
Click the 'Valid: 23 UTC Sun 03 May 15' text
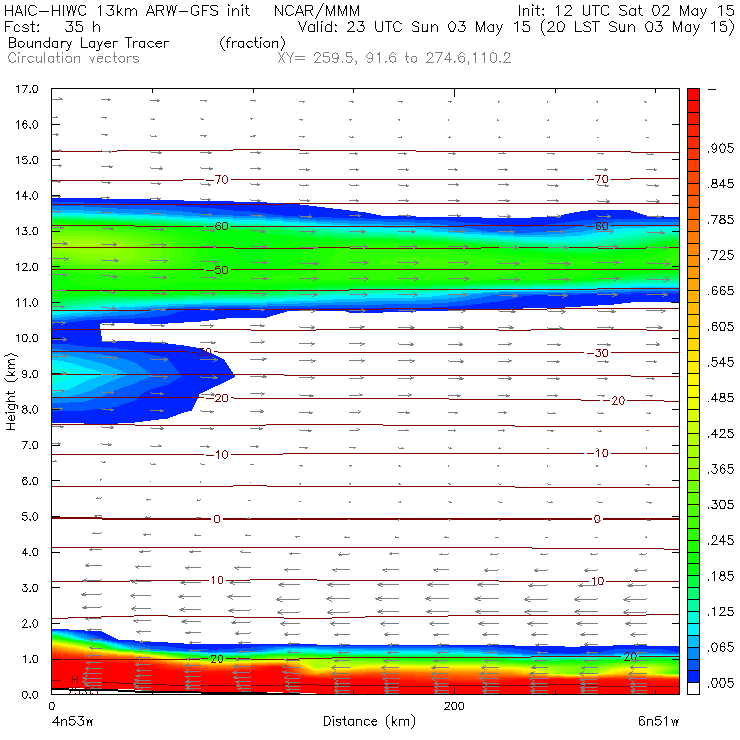pyautogui.click(x=414, y=26)
